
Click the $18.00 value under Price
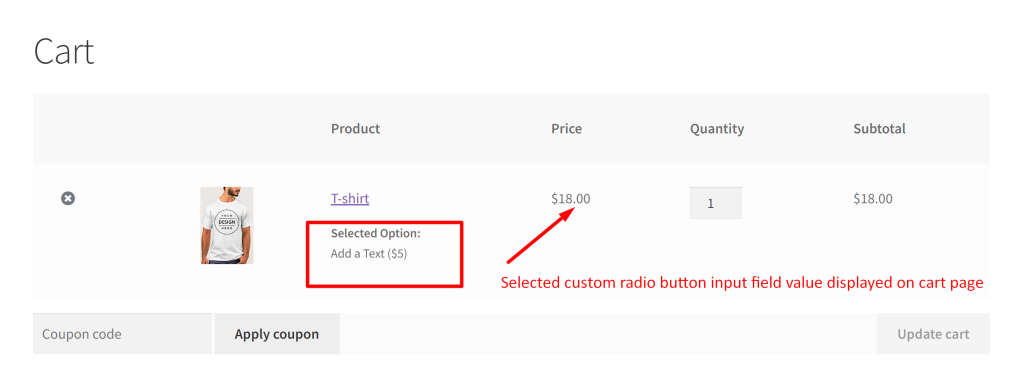pos(571,198)
